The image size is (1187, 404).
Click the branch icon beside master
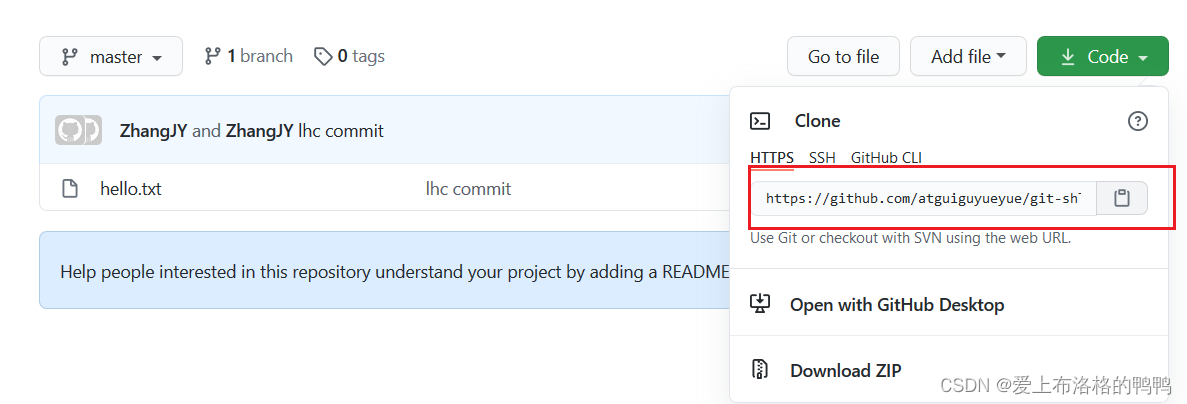(70, 57)
